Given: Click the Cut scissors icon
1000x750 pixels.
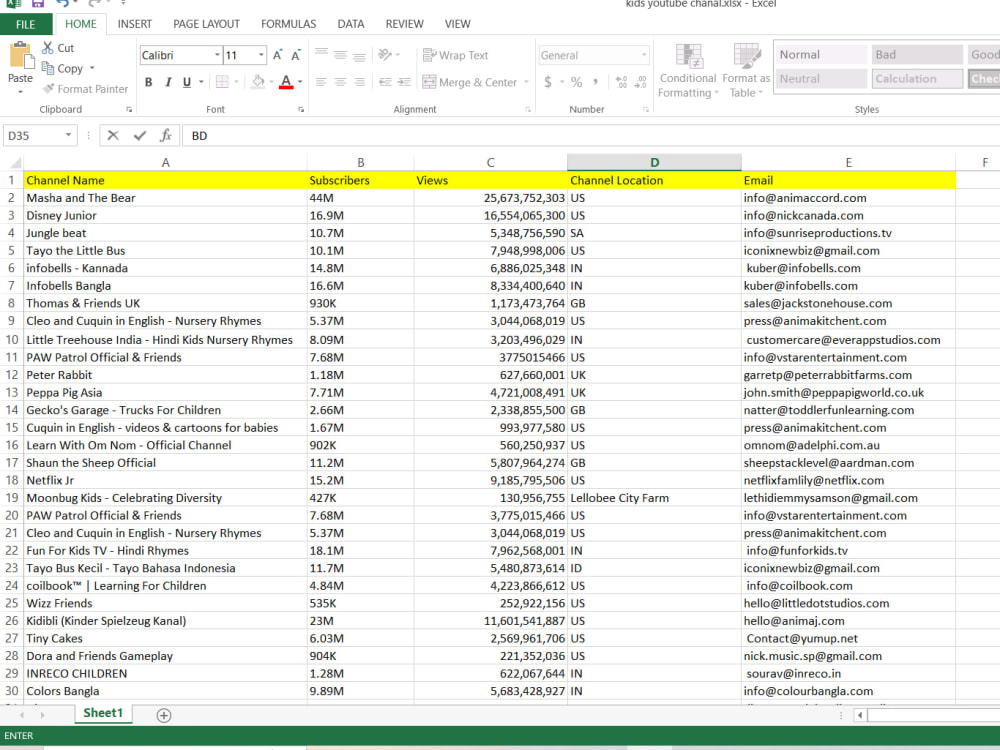Looking at the screenshot, I should tap(48, 48).
